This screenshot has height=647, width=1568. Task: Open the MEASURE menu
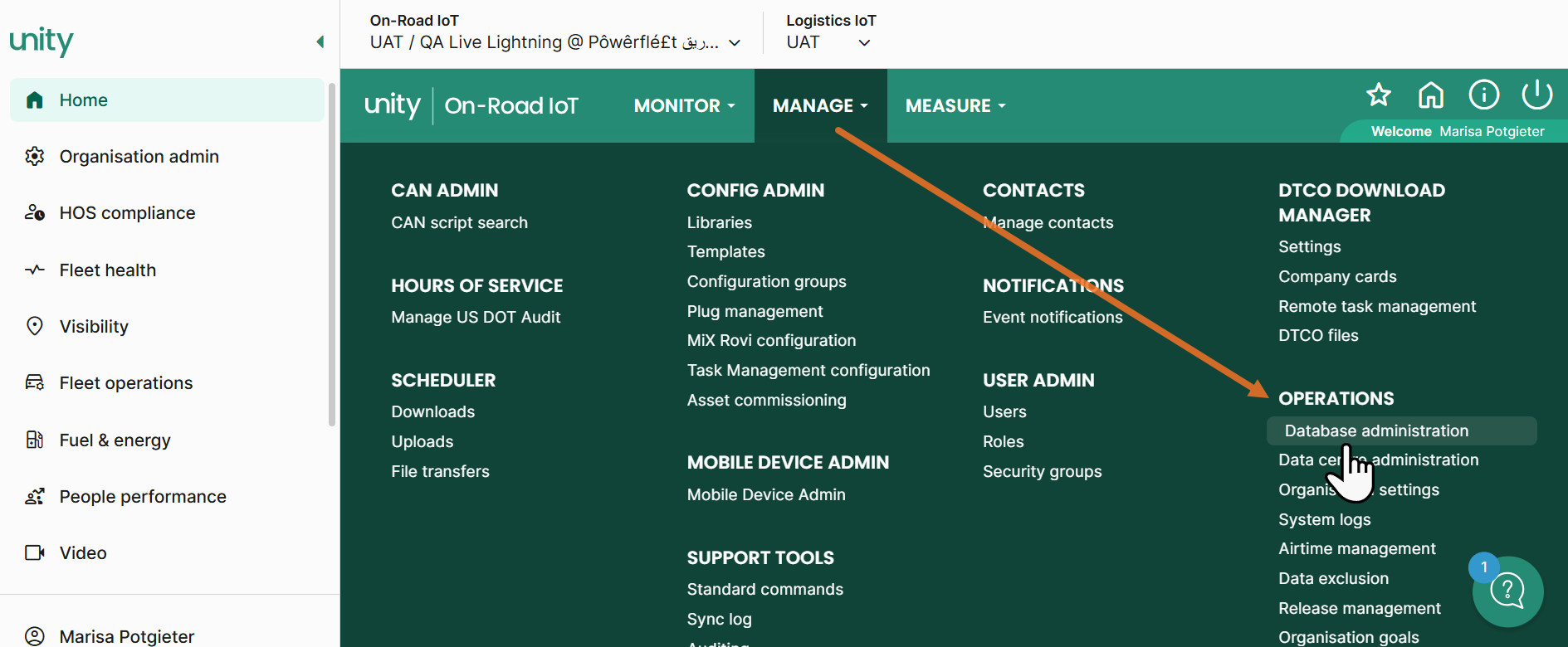click(955, 105)
